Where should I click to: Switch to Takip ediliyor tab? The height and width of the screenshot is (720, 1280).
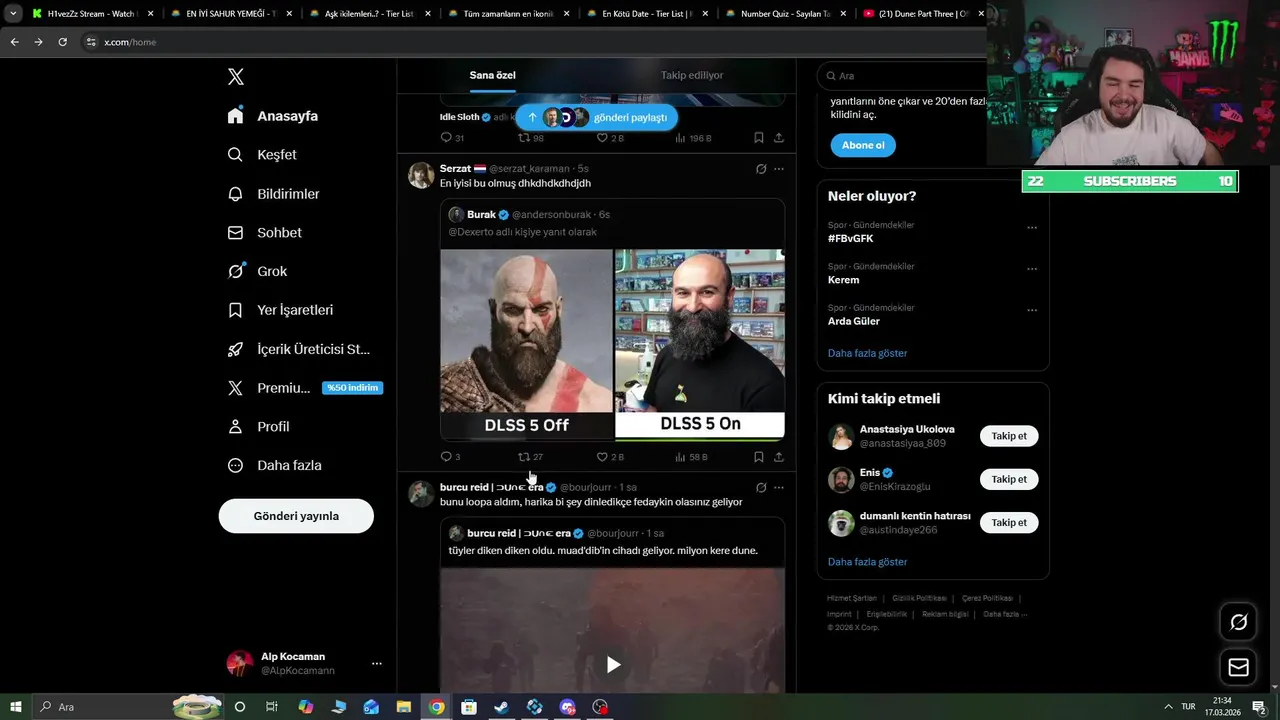coord(692,75)
